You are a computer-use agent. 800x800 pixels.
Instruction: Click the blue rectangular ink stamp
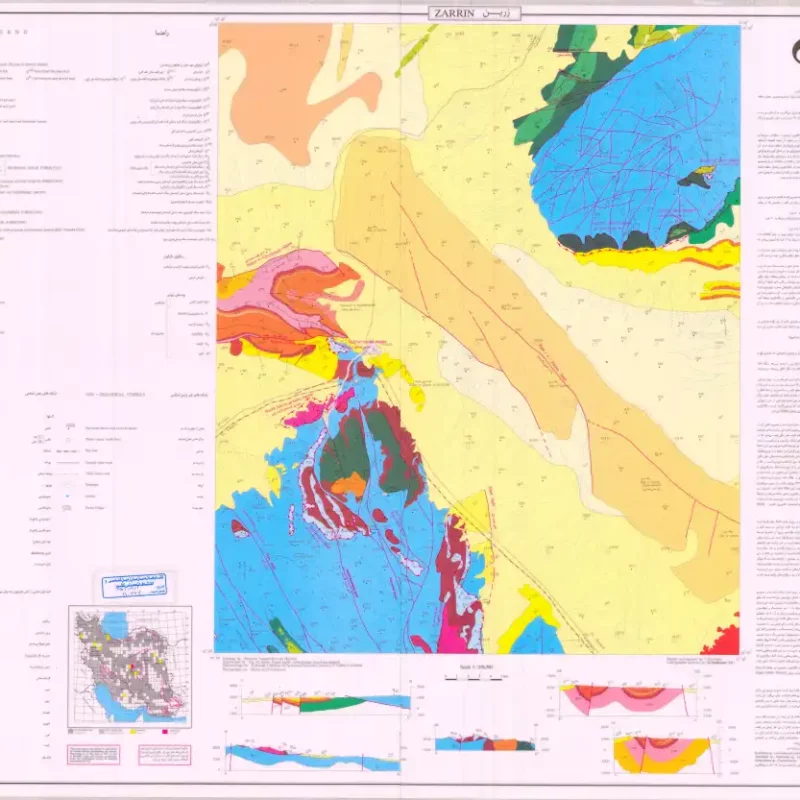tap(134, 585)
